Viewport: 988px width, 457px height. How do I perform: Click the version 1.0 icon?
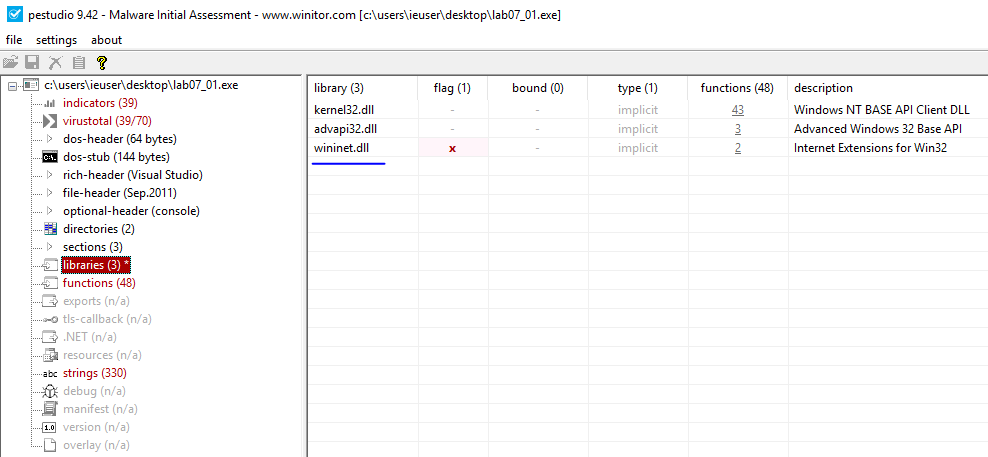pos(50,427)
